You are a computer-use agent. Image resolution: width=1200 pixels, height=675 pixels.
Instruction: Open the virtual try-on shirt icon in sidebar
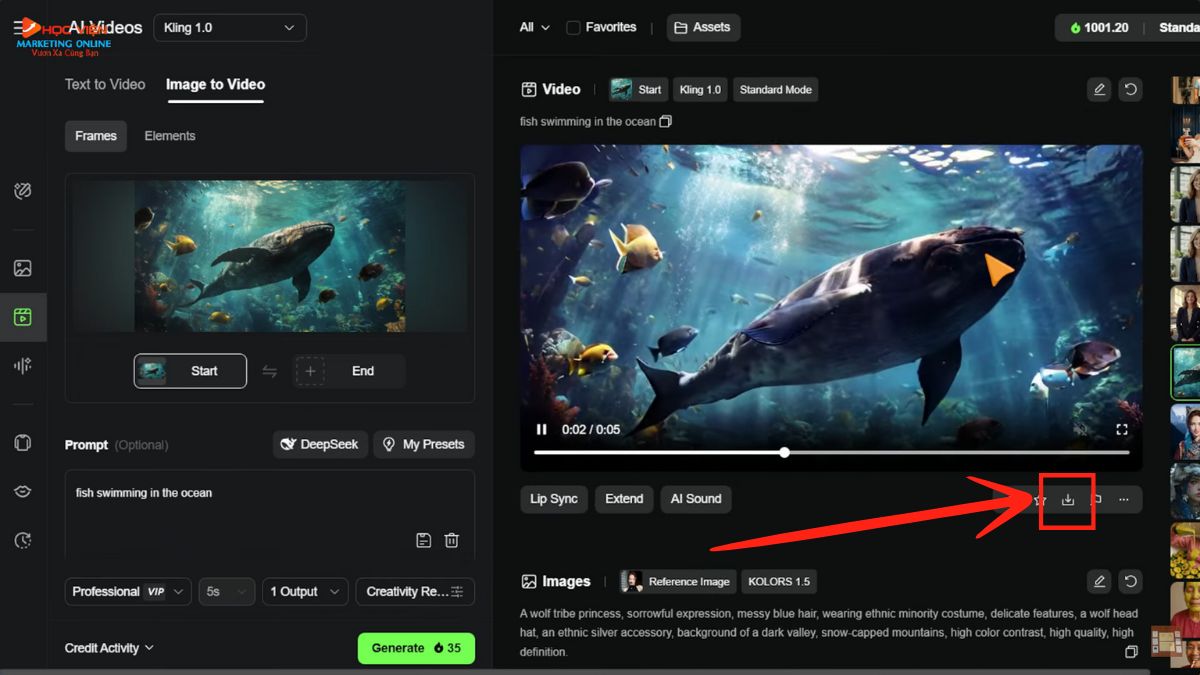coord(23,442)
